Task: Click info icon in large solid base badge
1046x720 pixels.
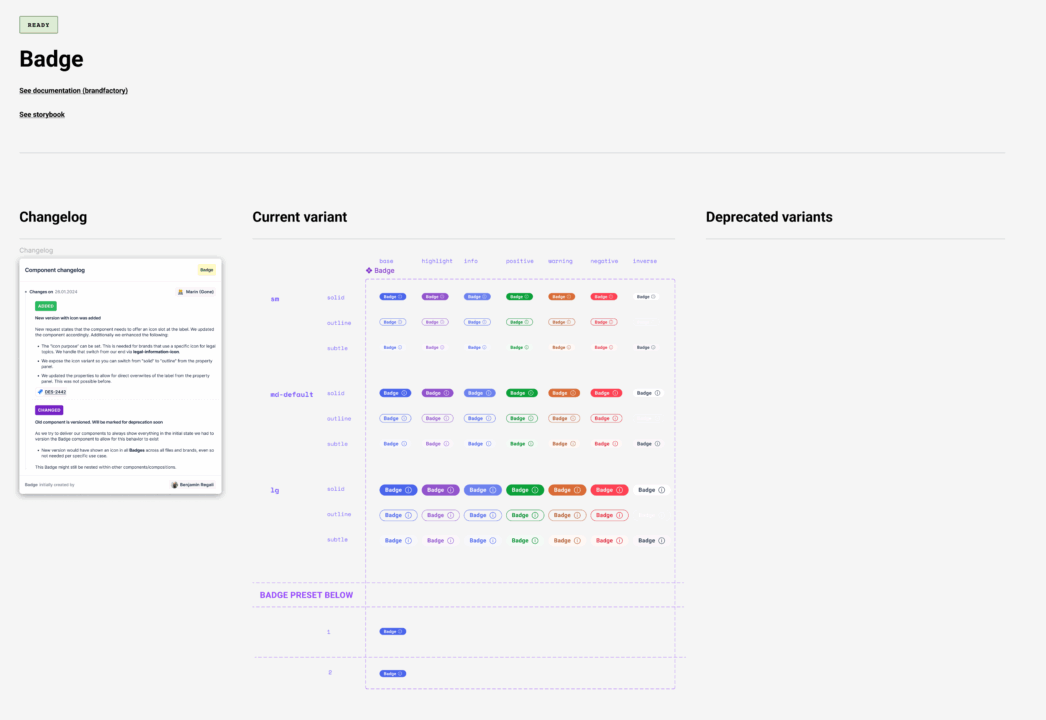Action: pos(408,490)
